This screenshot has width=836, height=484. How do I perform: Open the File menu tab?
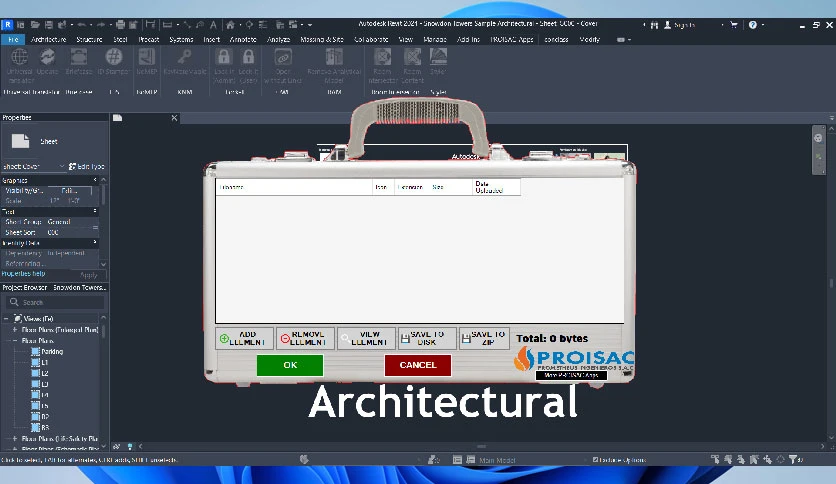[x=13, y=39]
